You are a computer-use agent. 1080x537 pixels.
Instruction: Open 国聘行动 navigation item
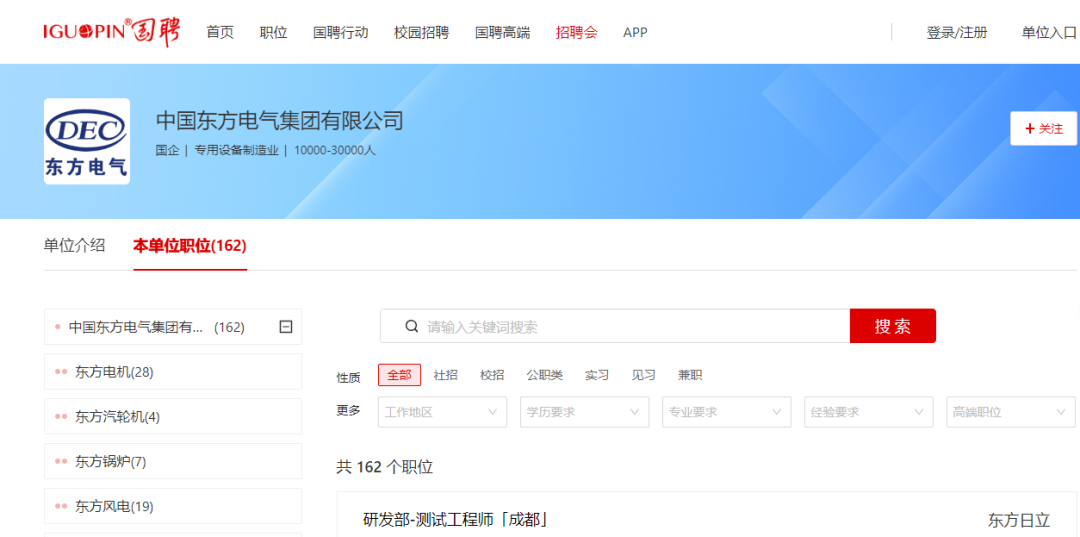[340, 32]
